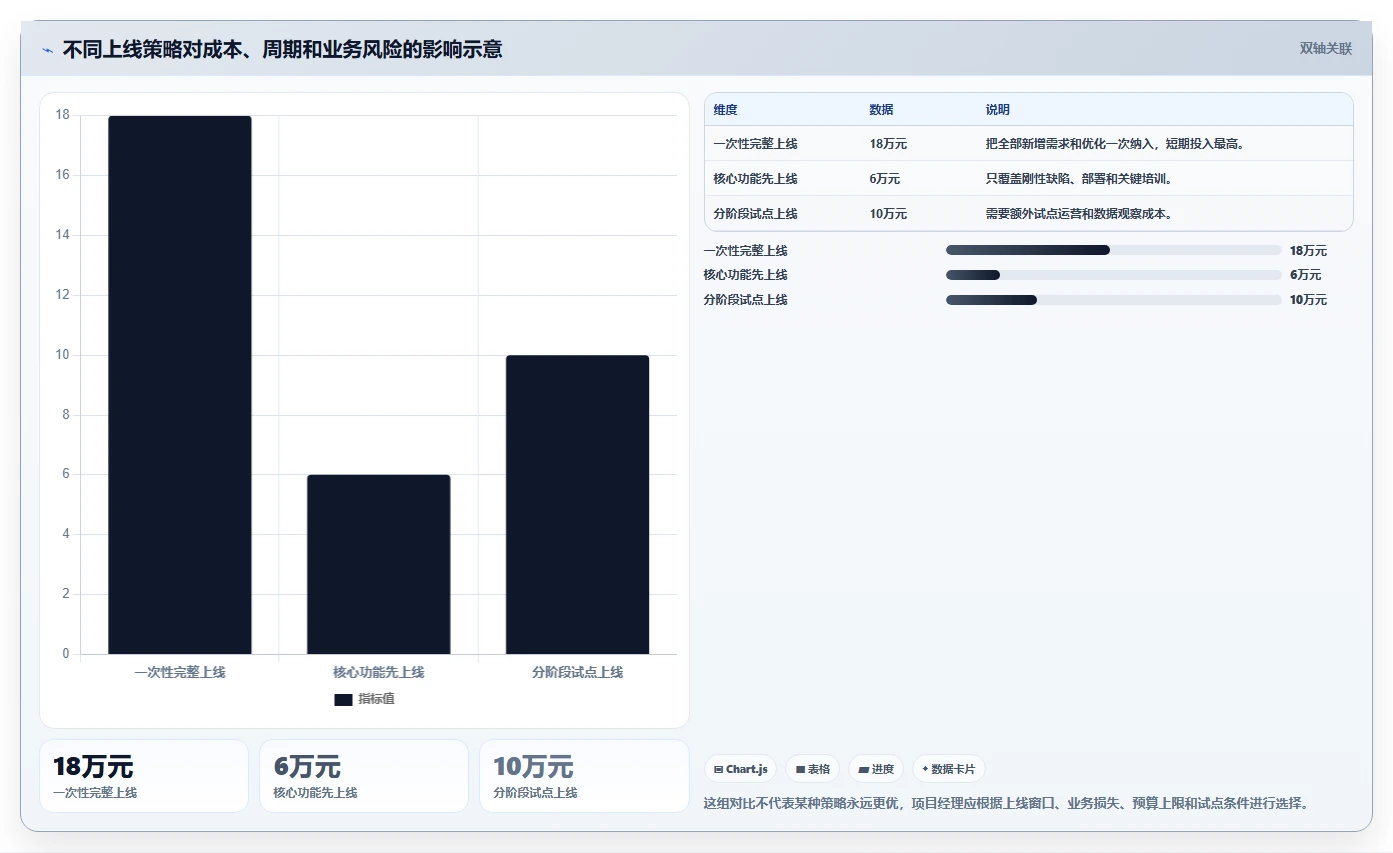Select the 10万元 table cell

pyautogui.click(x=888, y=214)
